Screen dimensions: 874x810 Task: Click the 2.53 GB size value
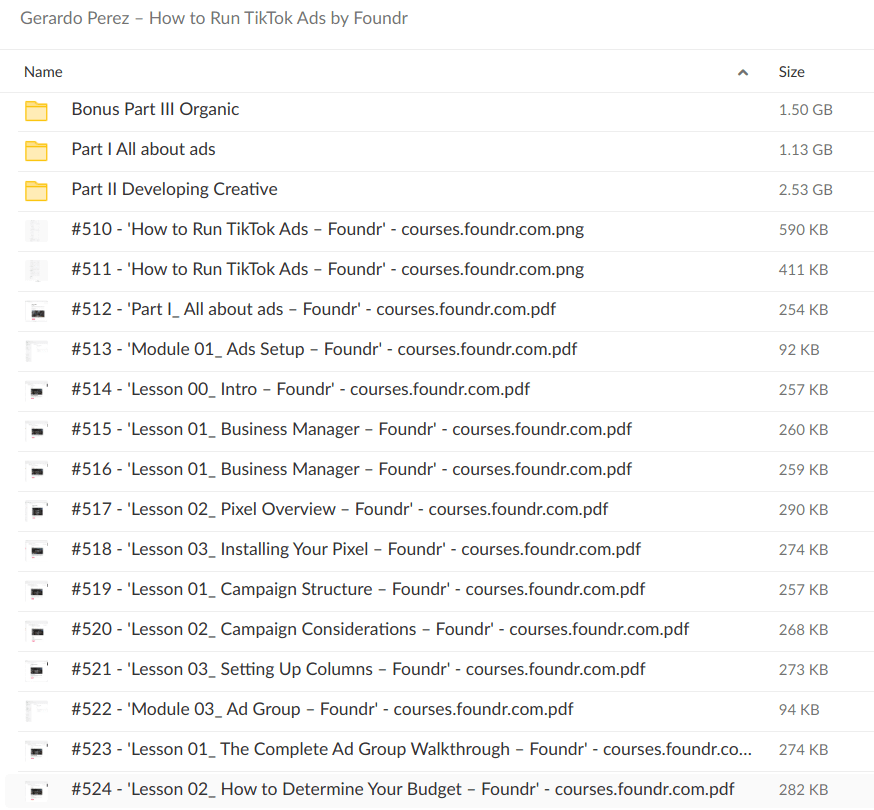tap(805, 190)
